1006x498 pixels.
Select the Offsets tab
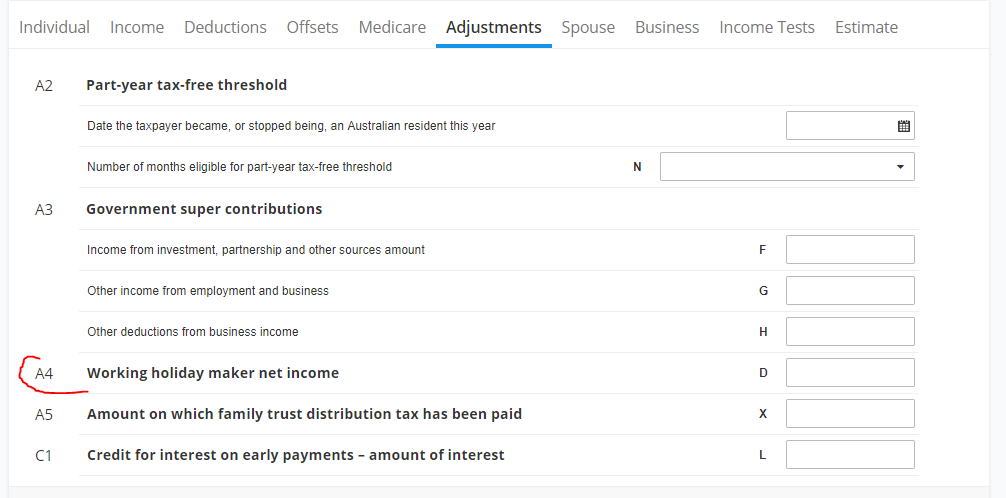[312, 27]
